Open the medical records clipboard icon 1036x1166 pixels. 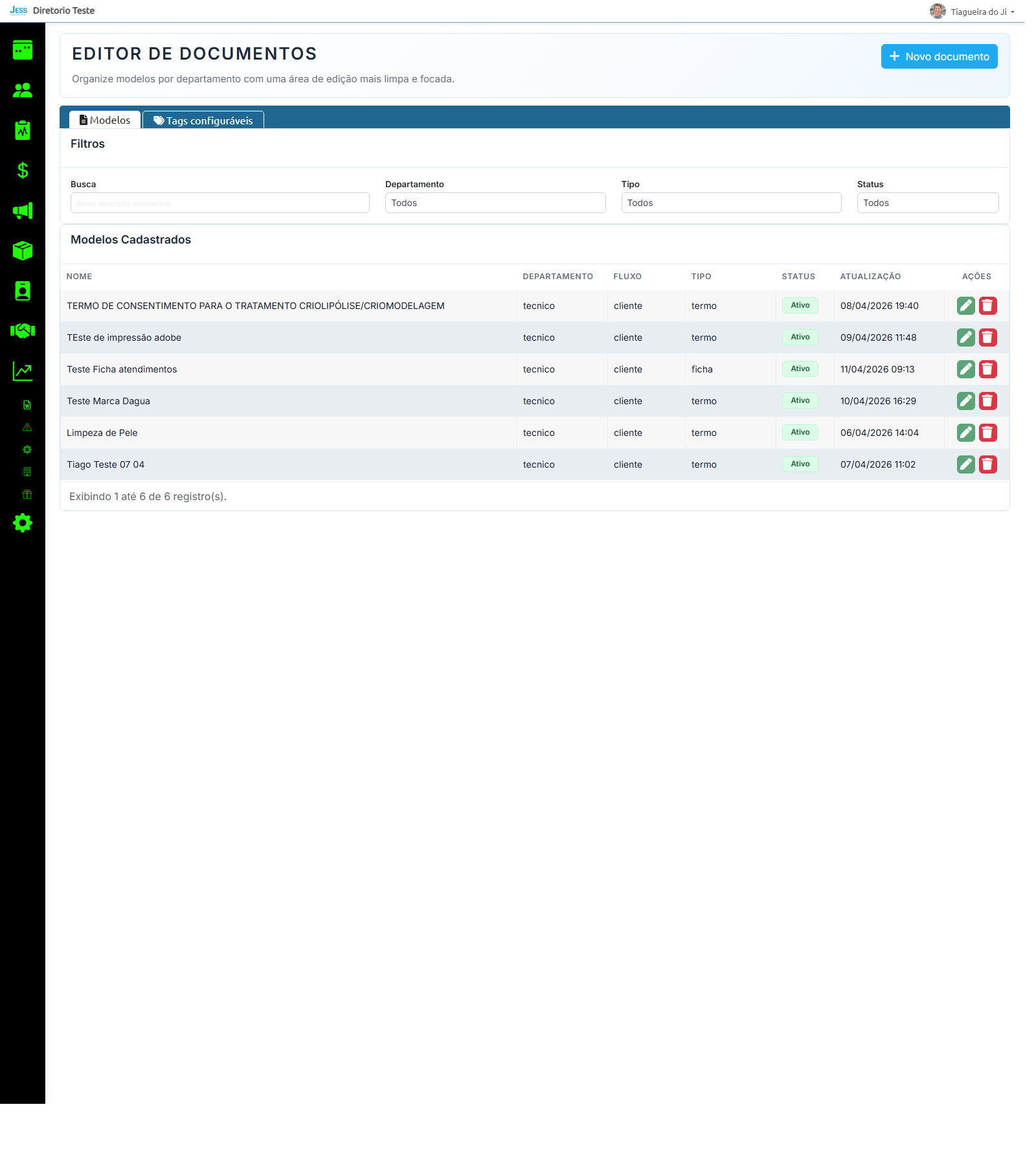coord(23,130)
